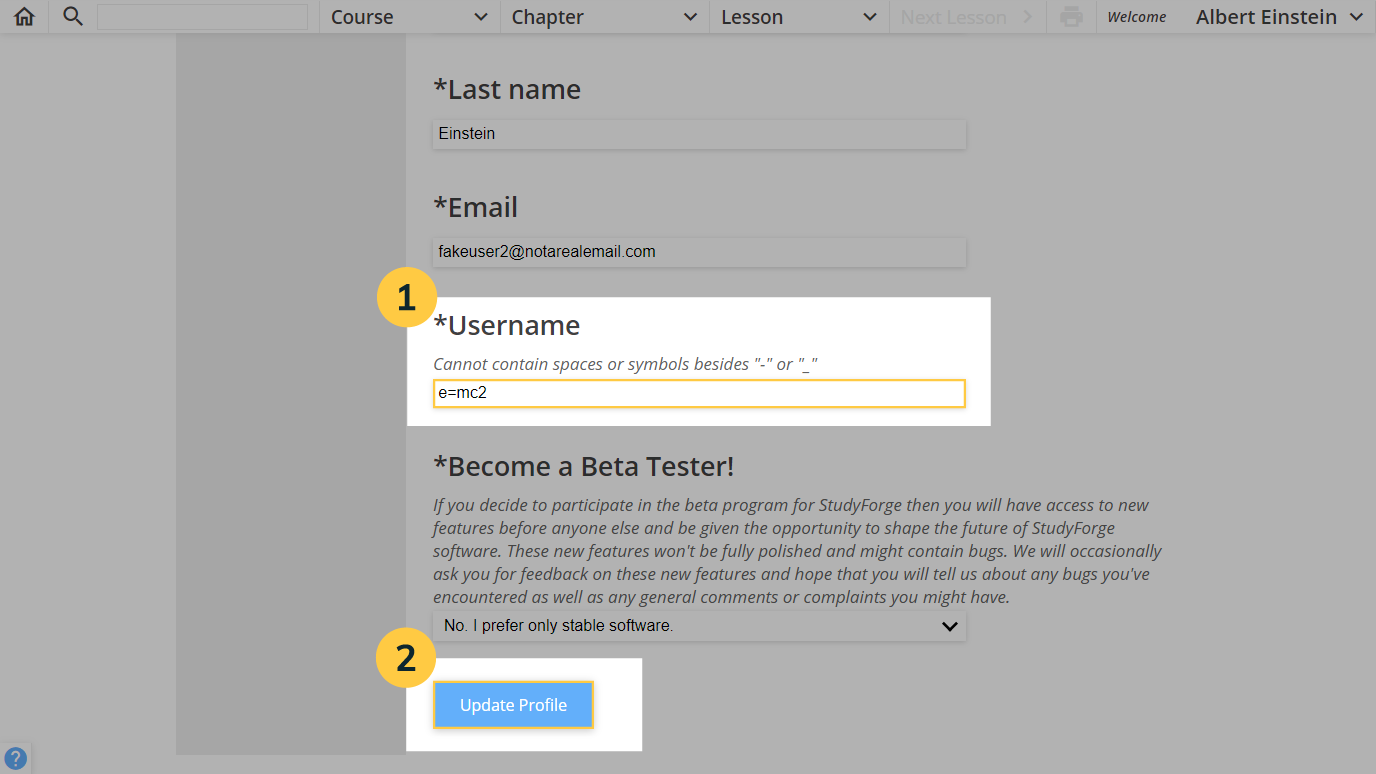Click the numbered badge labeled 2
This screenshot has height=774, width=1376.
click(404, 658)
